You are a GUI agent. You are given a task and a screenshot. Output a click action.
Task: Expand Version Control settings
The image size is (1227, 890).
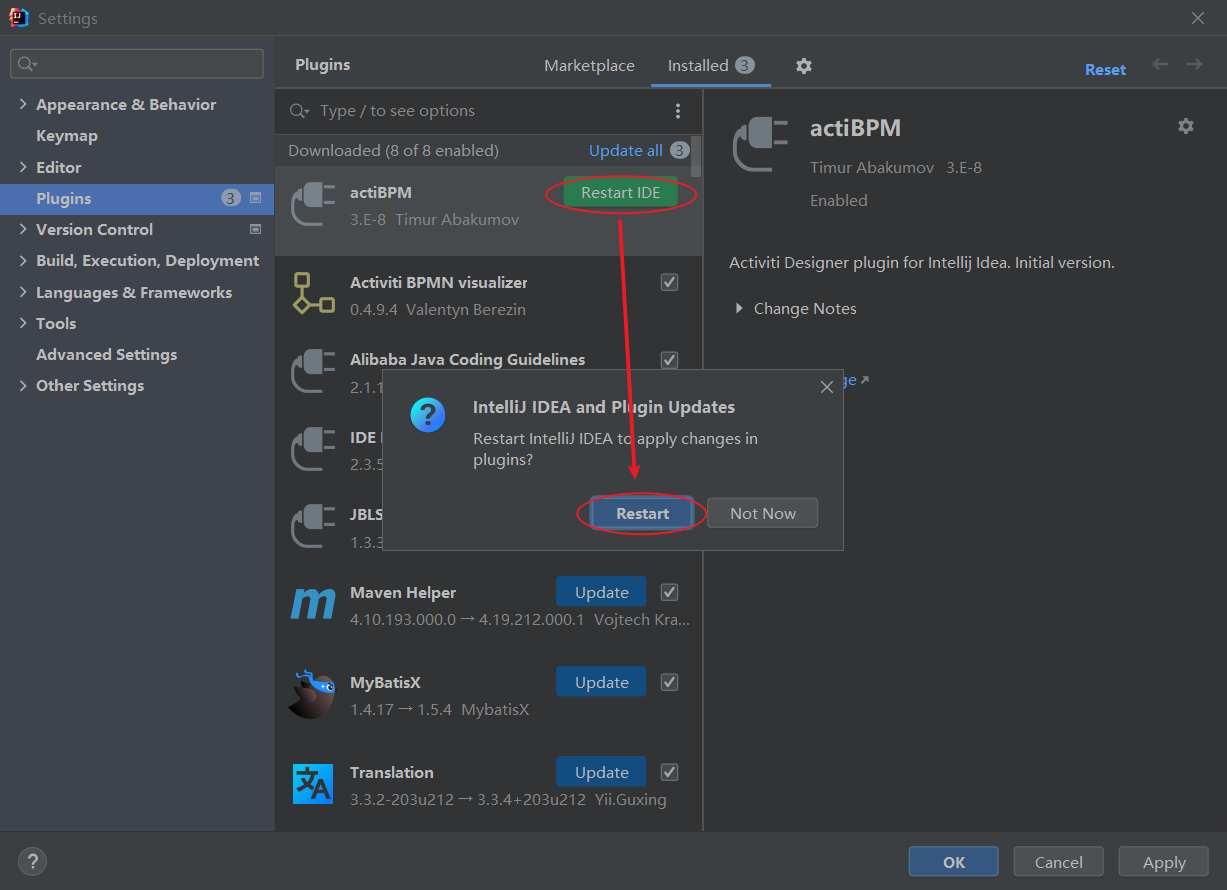click(x=23, y=229)
